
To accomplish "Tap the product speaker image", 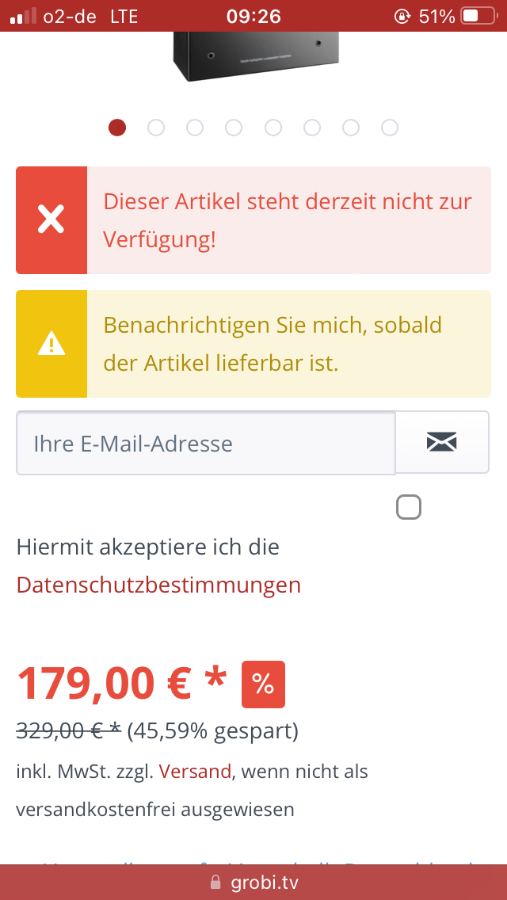I will point(255,56).
